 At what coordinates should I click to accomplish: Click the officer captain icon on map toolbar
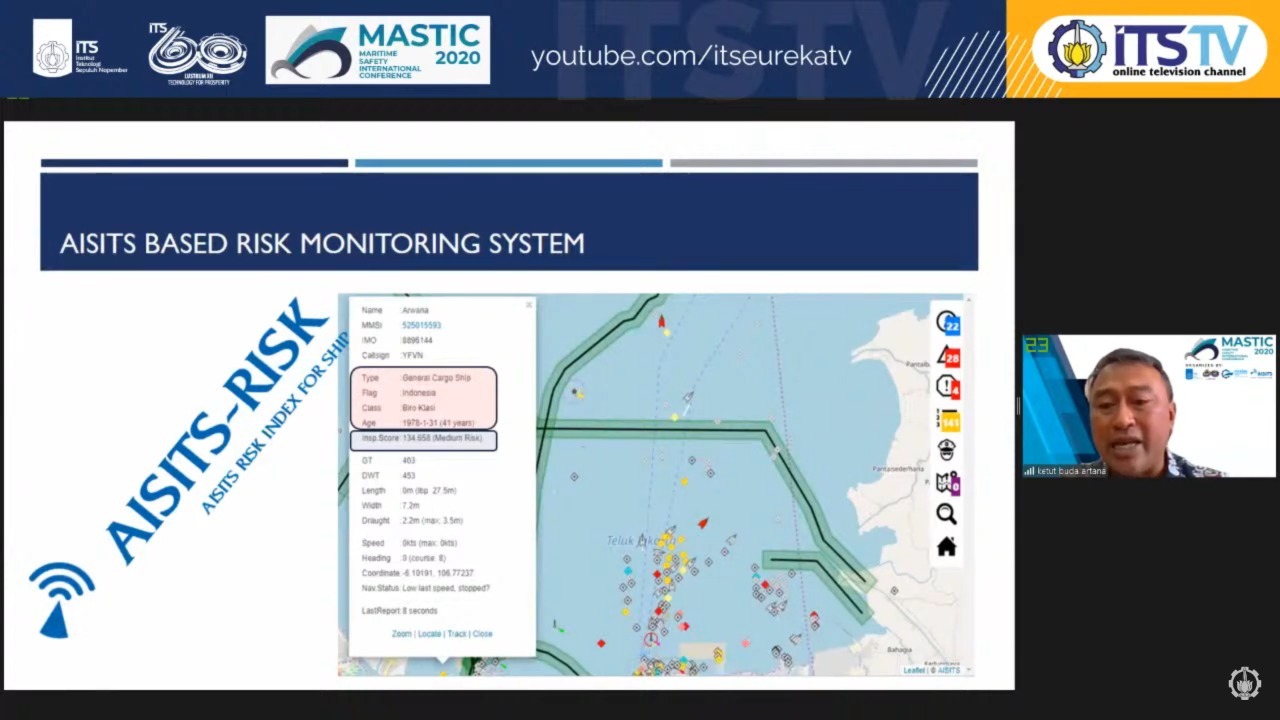click(x=946, y=450)
